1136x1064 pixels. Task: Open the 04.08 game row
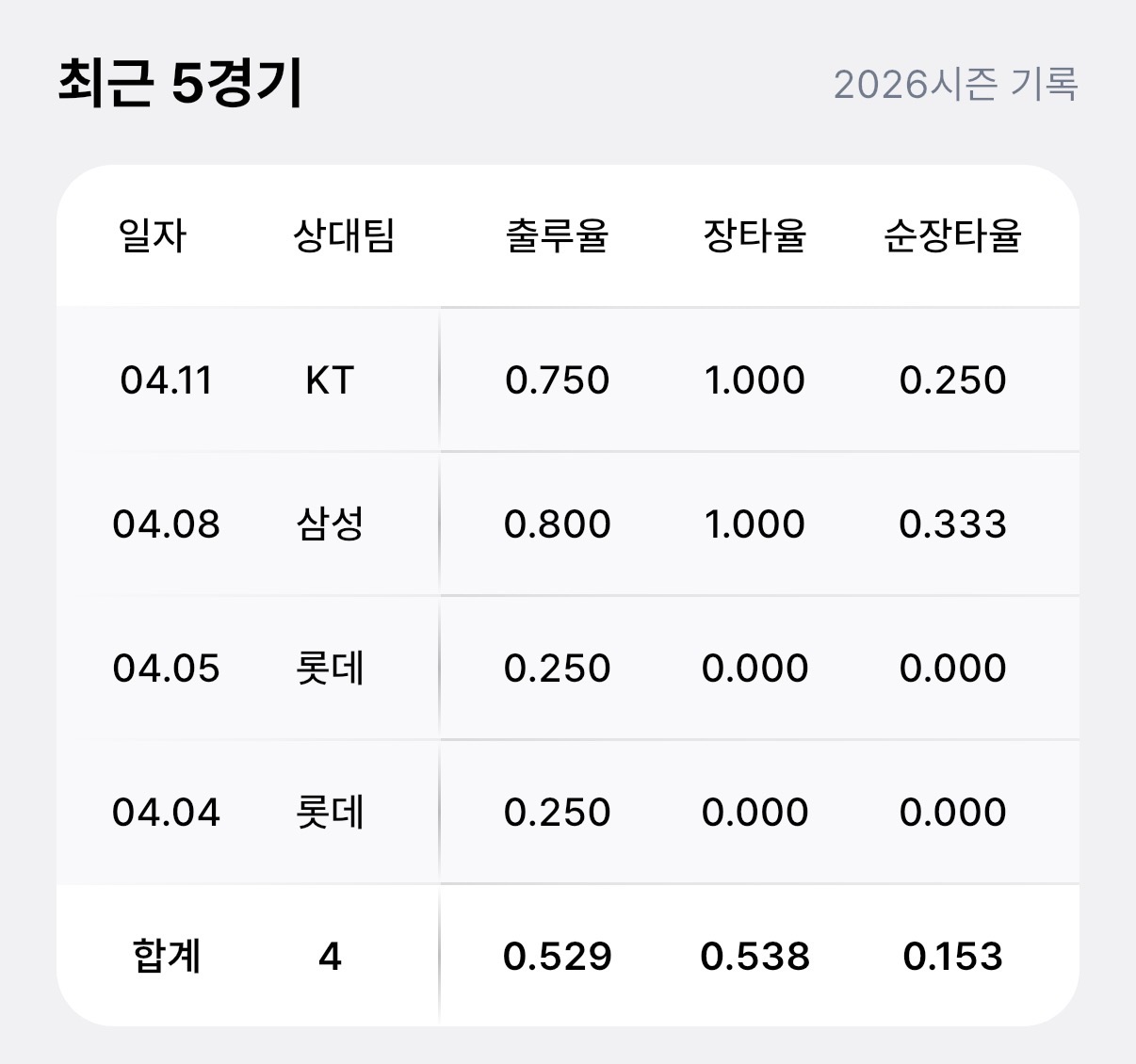[166, 524]
